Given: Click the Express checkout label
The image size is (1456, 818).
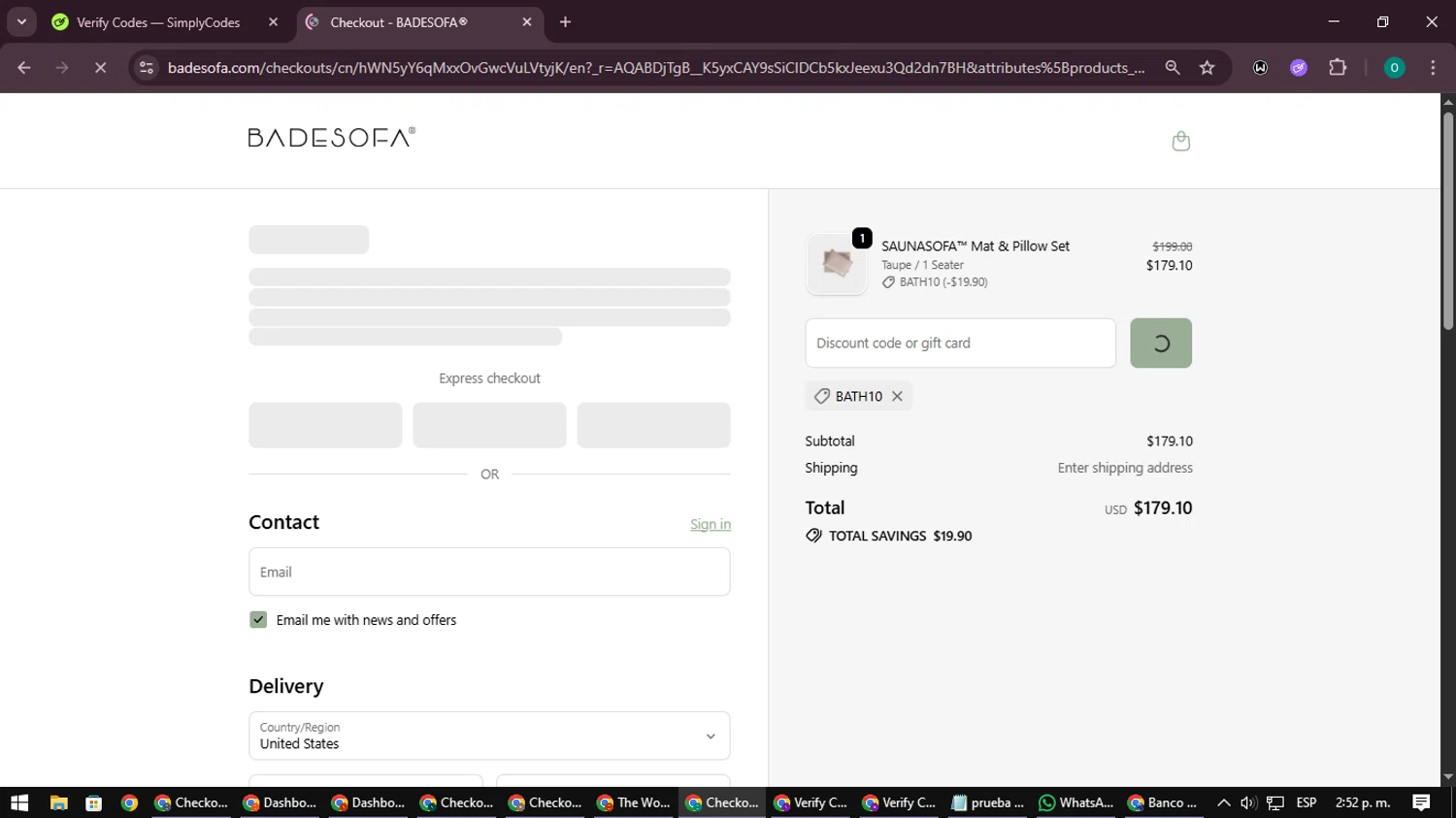Looking at the screenshot, I should (x=489, y=378).
